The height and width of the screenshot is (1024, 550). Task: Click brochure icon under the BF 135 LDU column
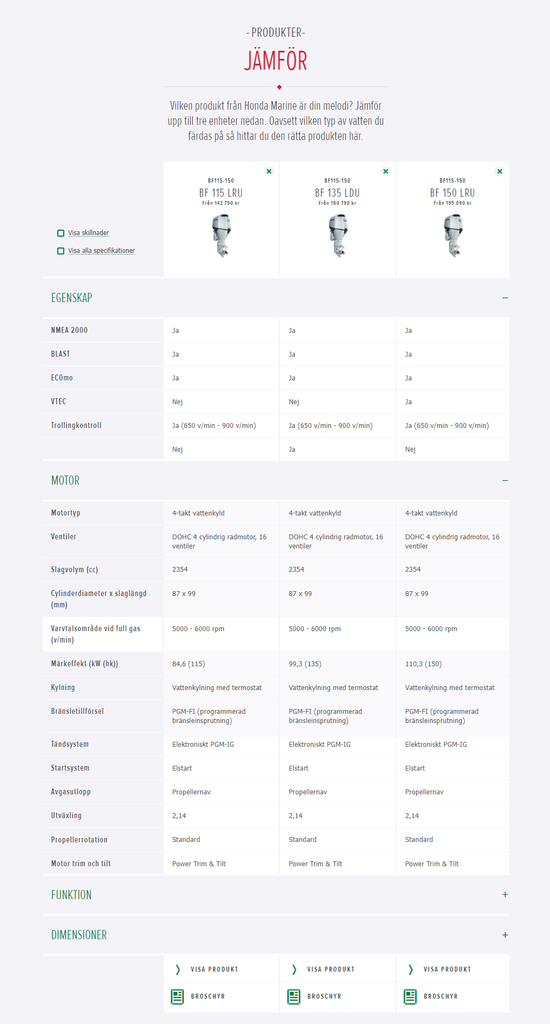[294, 997]
